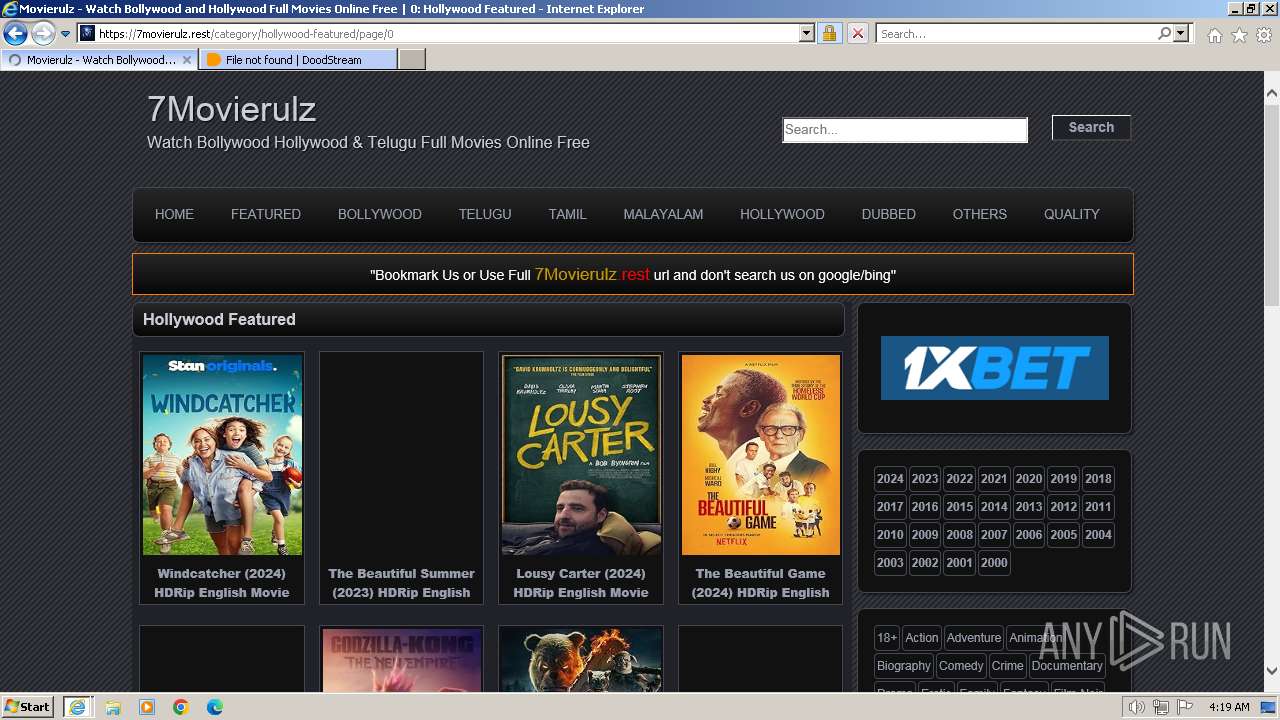Select the Documentary genre tag
This screenshot has width=1280, height=720.
coord(1067,665)
